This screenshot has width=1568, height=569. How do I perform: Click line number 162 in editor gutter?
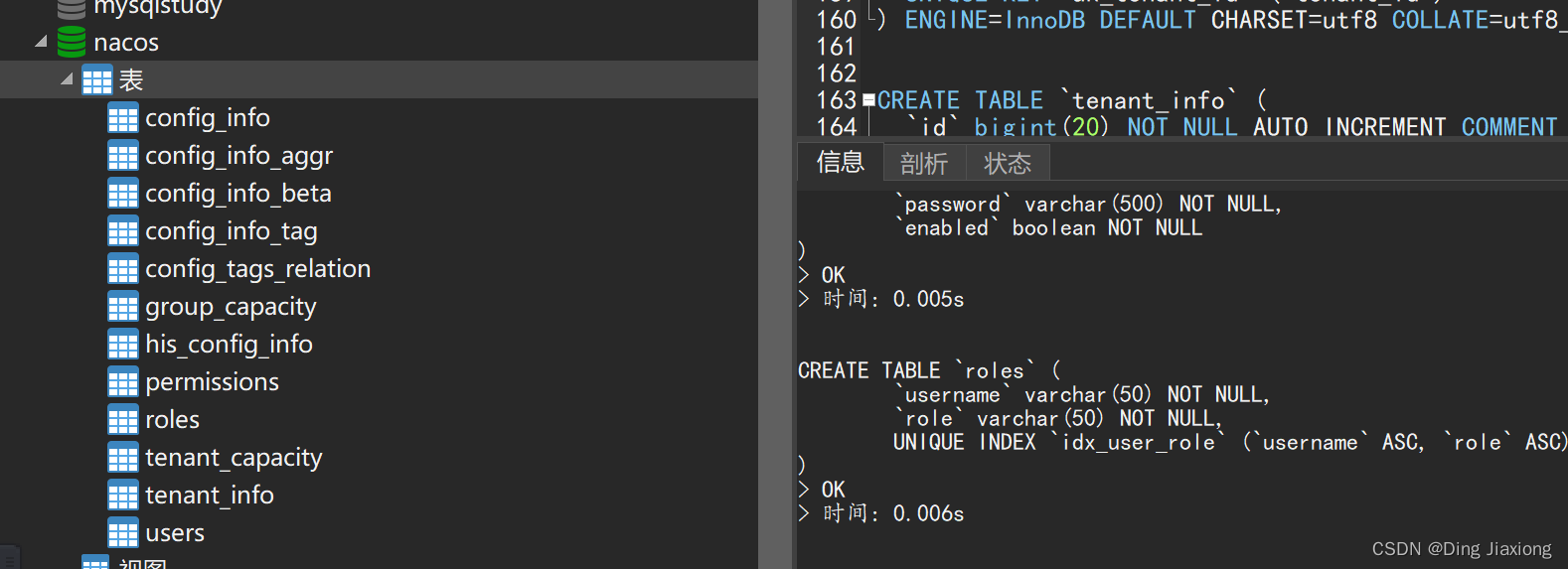coord(836,73)
